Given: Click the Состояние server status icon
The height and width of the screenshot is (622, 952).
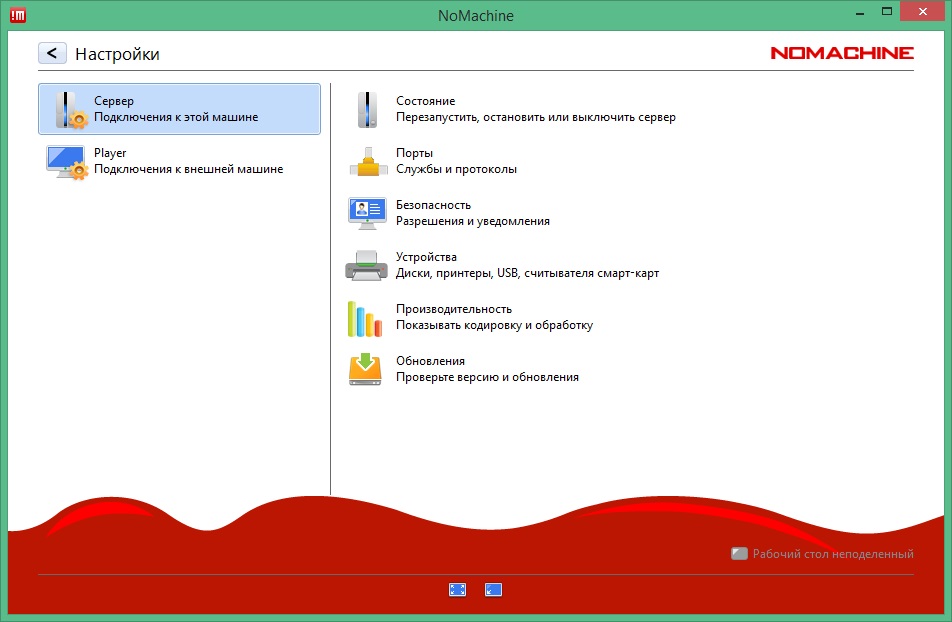Looking at the screenshot, I should point(368,108).
